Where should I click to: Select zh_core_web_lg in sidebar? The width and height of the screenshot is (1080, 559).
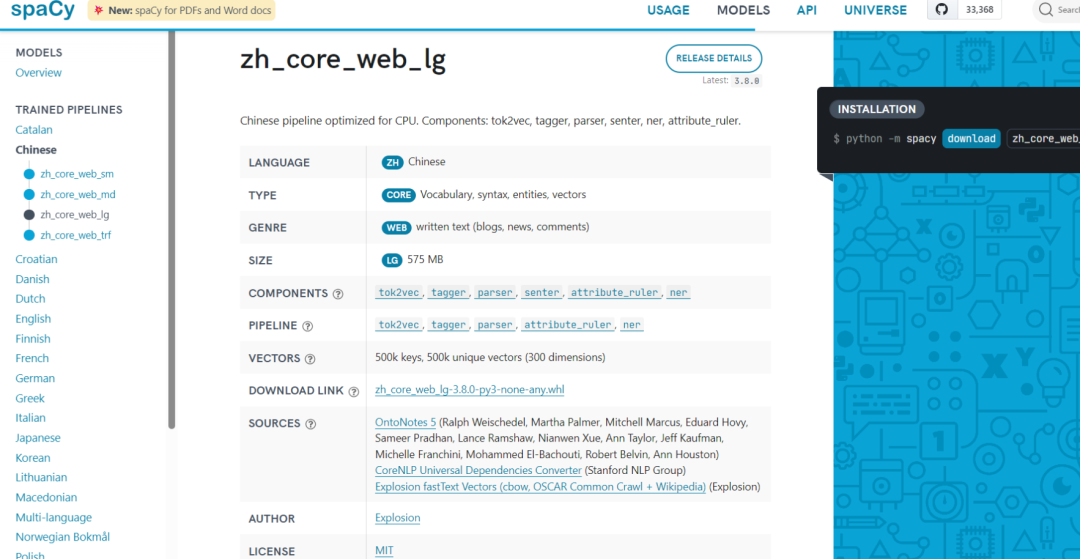[x=75, y=215]
